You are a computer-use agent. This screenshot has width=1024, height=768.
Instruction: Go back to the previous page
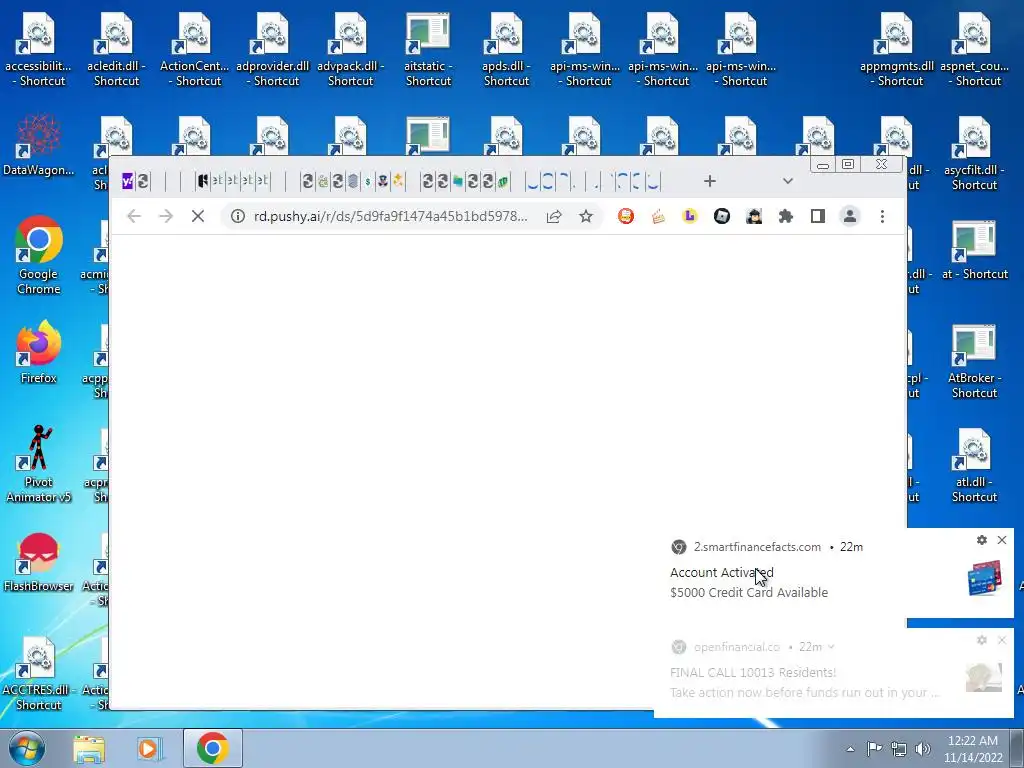(134, 216)
